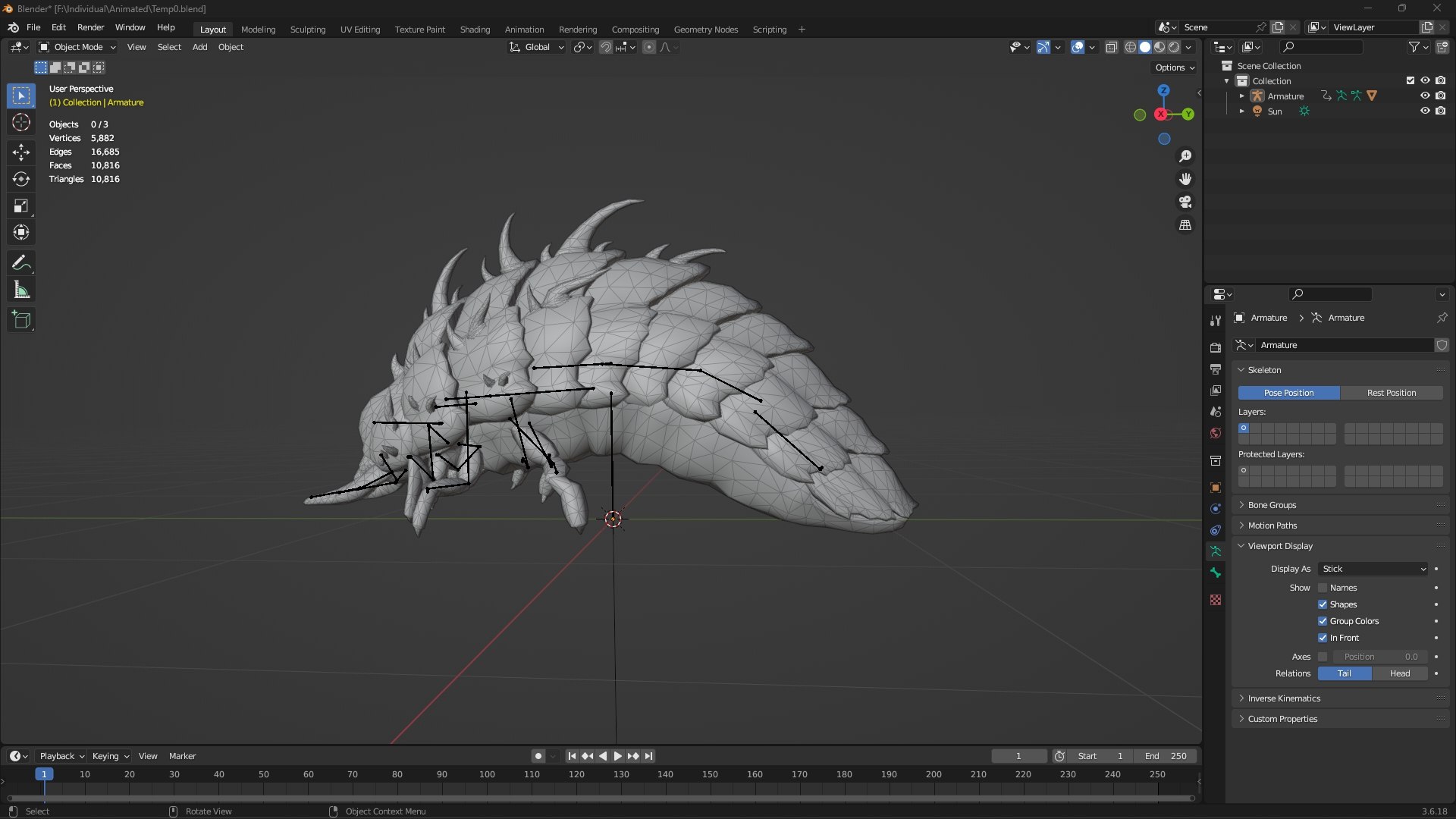Select the Add Cube tool
The width and height of the screenshot is (1456, 819).
tap(21, 320)
